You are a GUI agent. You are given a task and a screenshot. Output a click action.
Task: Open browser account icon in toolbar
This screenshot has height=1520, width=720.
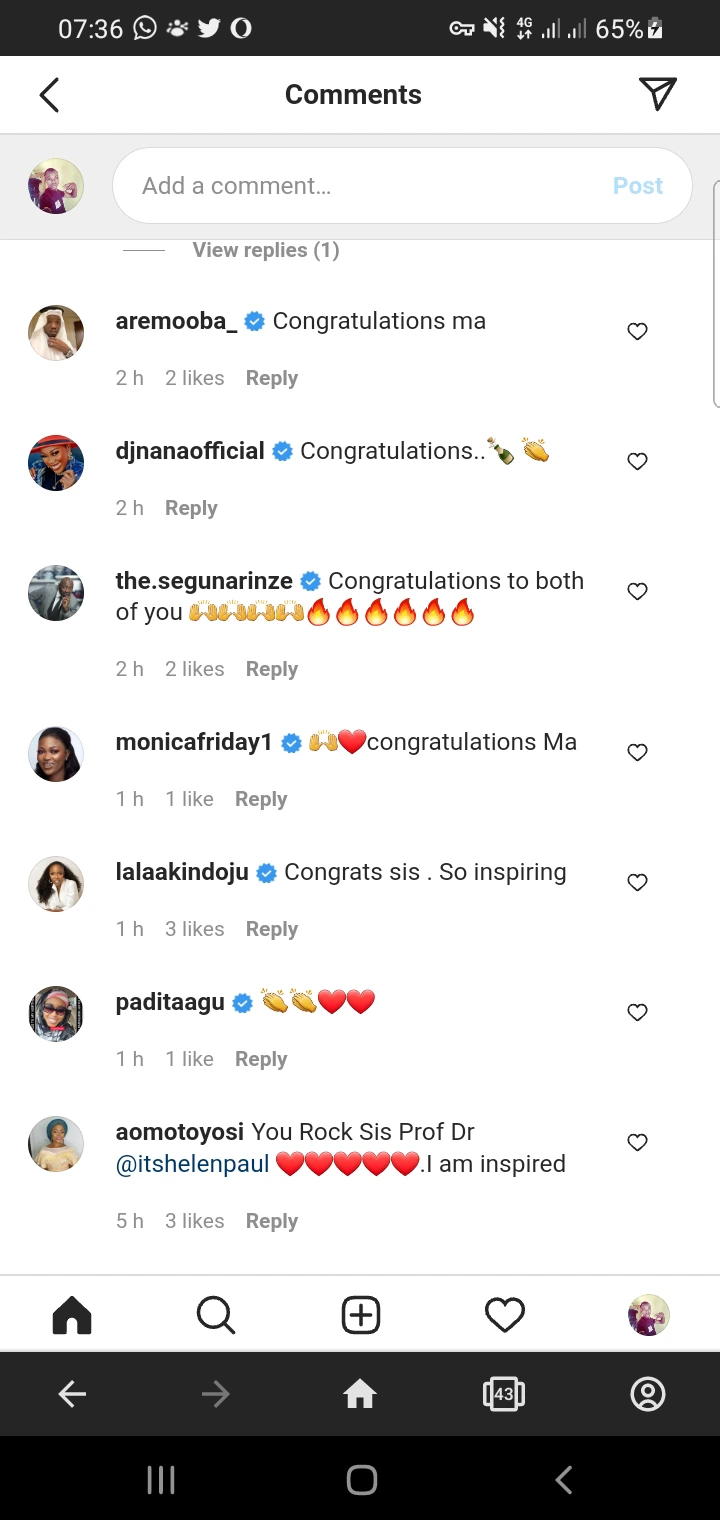pyautogui.click(x=648, y=1394)
